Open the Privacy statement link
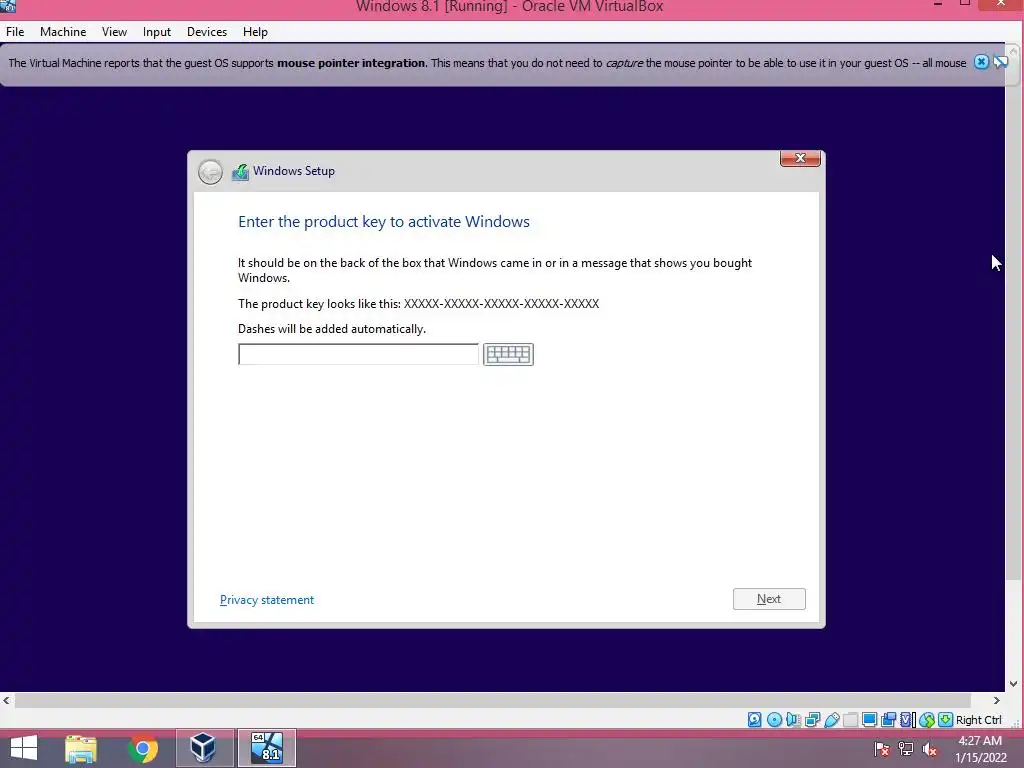 coord(266,600)
